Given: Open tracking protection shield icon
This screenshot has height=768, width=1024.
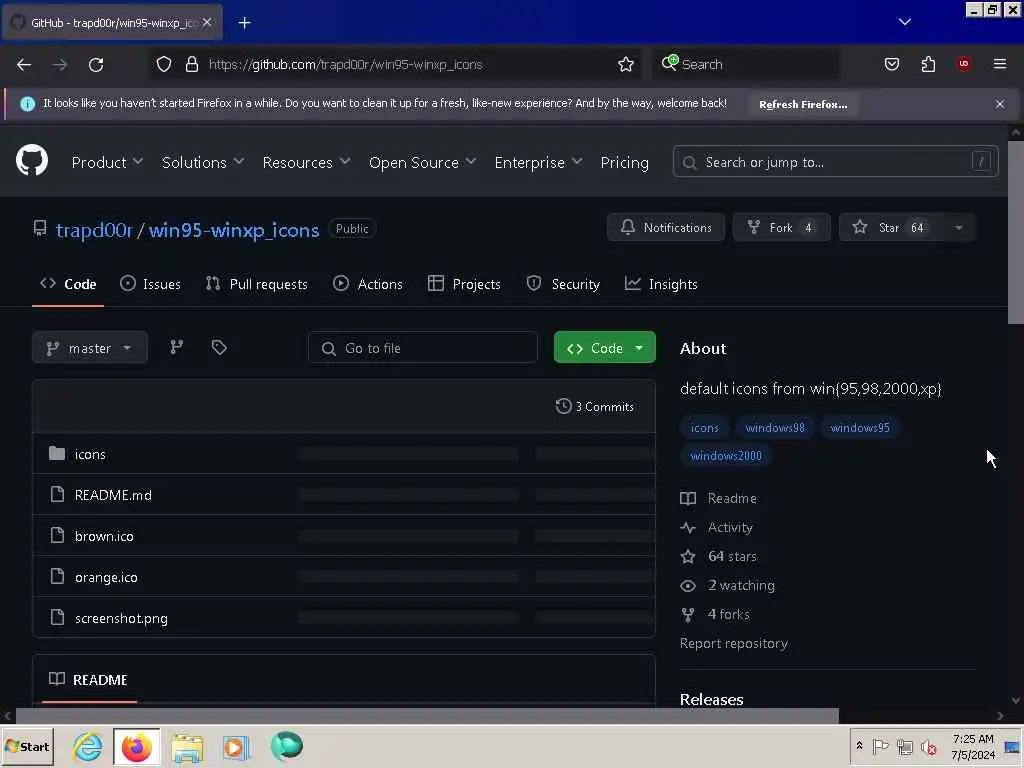Looking at the screenshot, I should point(164,64).
